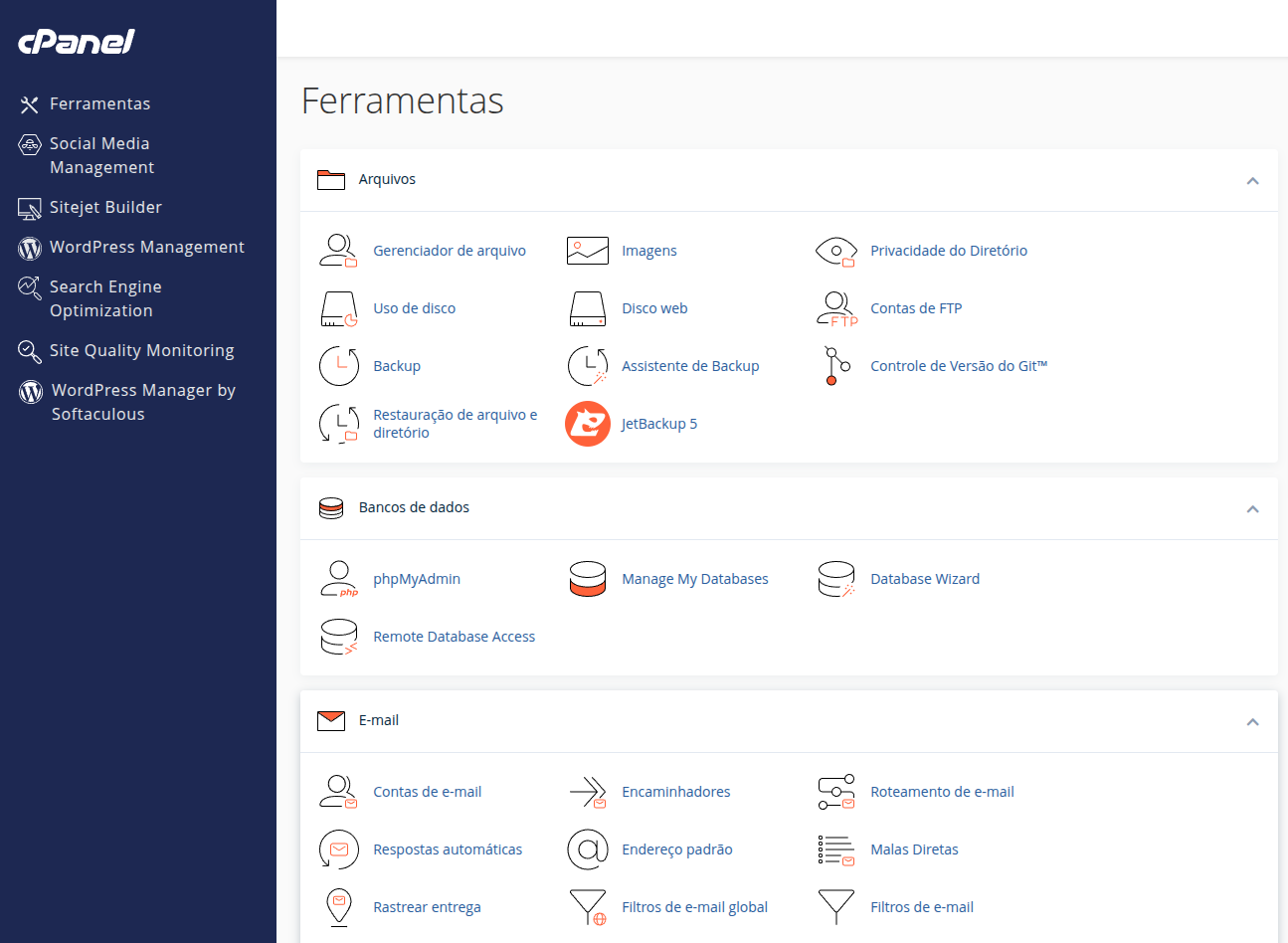
Task: Open the Malas Diretas list icon
Action: click(x=835, y=849)
